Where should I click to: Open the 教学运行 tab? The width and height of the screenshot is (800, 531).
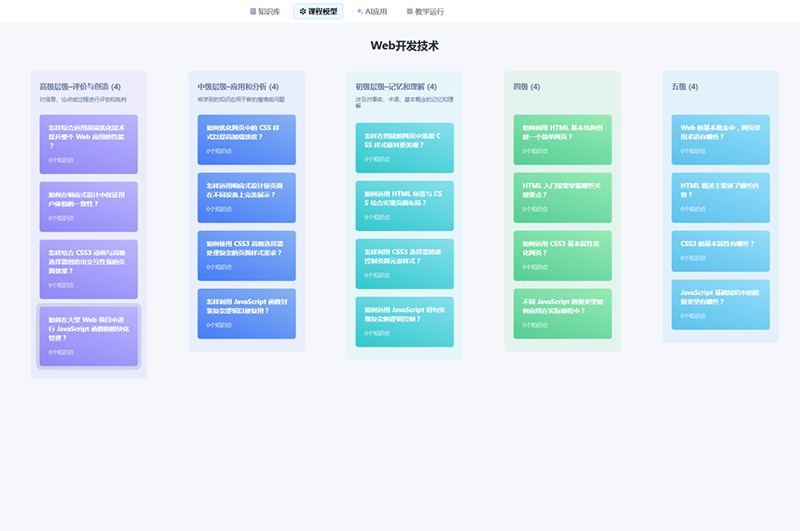(430, 12)
